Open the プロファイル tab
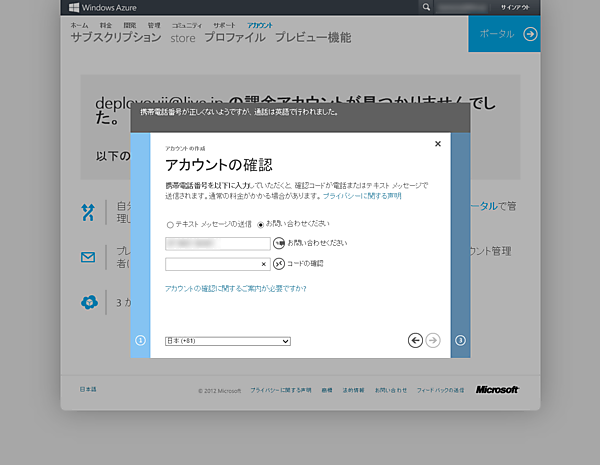 tap(234, 37)
